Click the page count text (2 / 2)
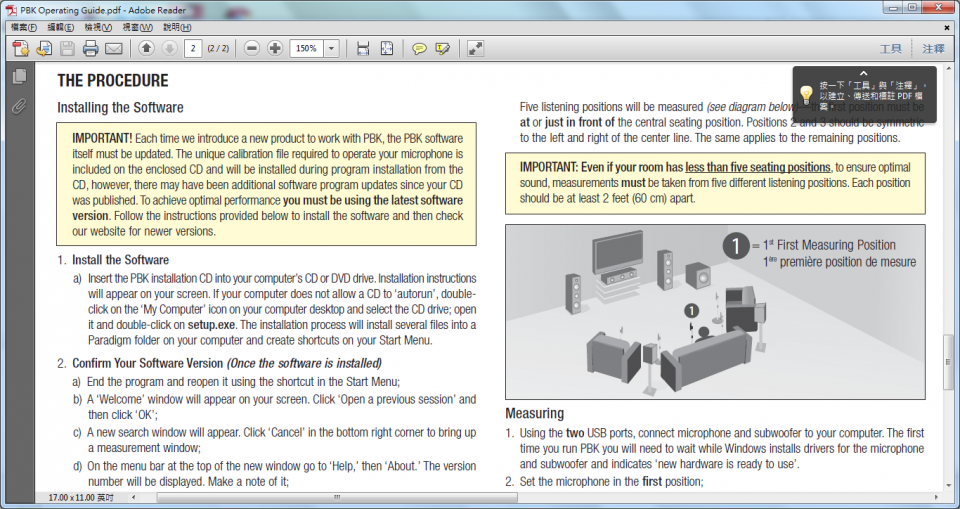The image size is (960, 509). pyautogui.click(x=218, y=48)
